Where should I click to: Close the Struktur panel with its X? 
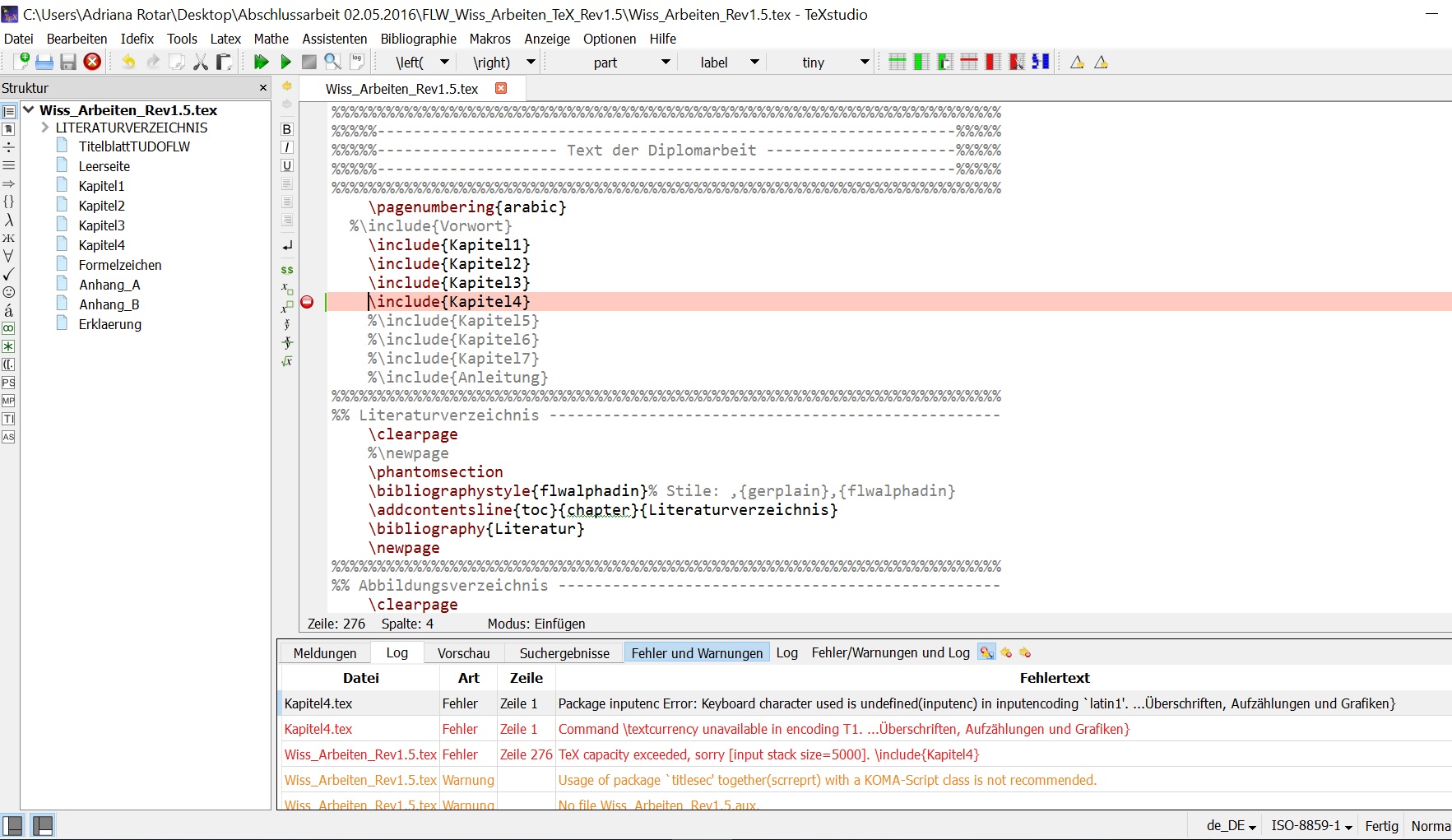click(x=263, y=88)
